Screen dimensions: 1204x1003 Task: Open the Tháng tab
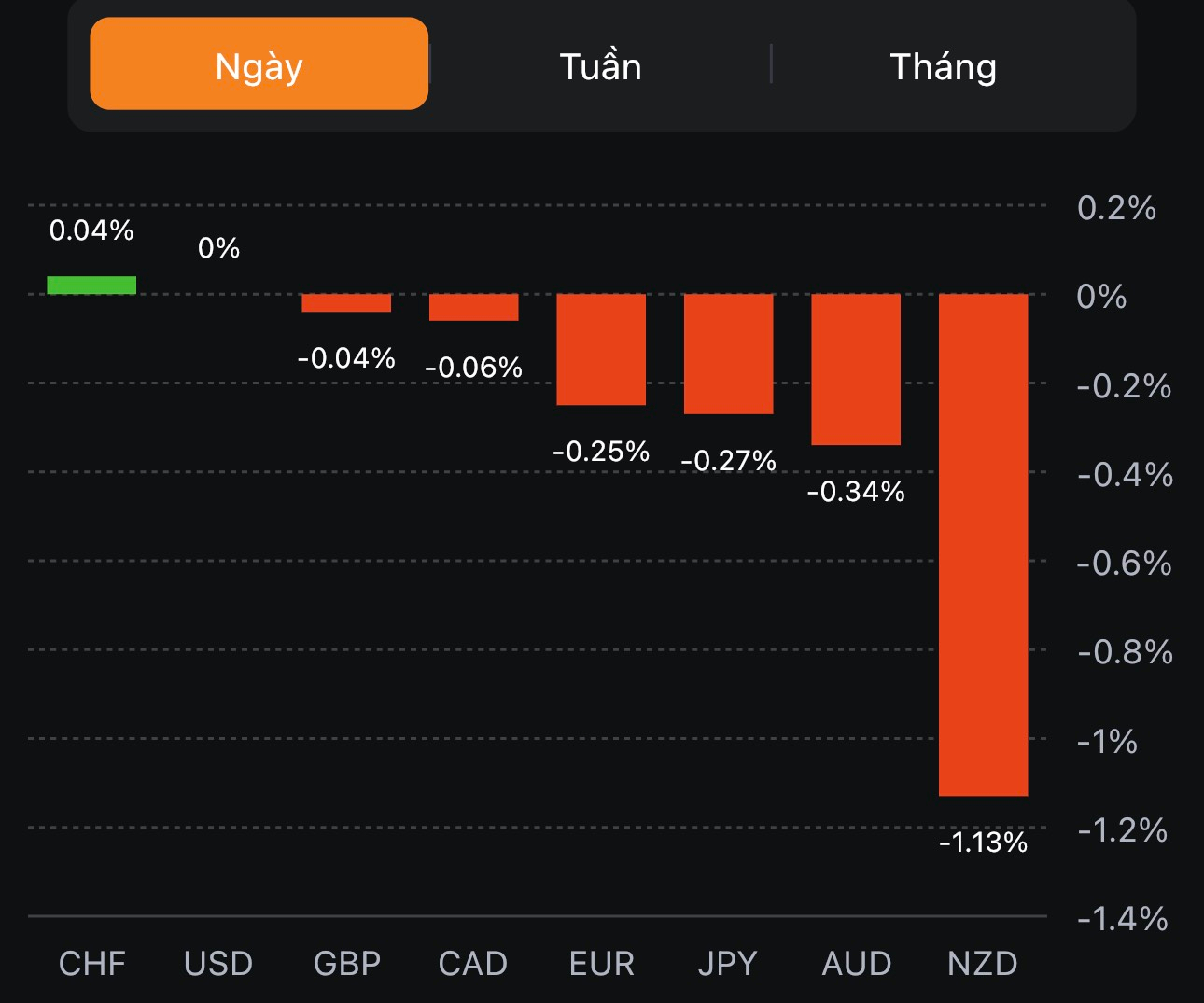click(x=943, y=66)
